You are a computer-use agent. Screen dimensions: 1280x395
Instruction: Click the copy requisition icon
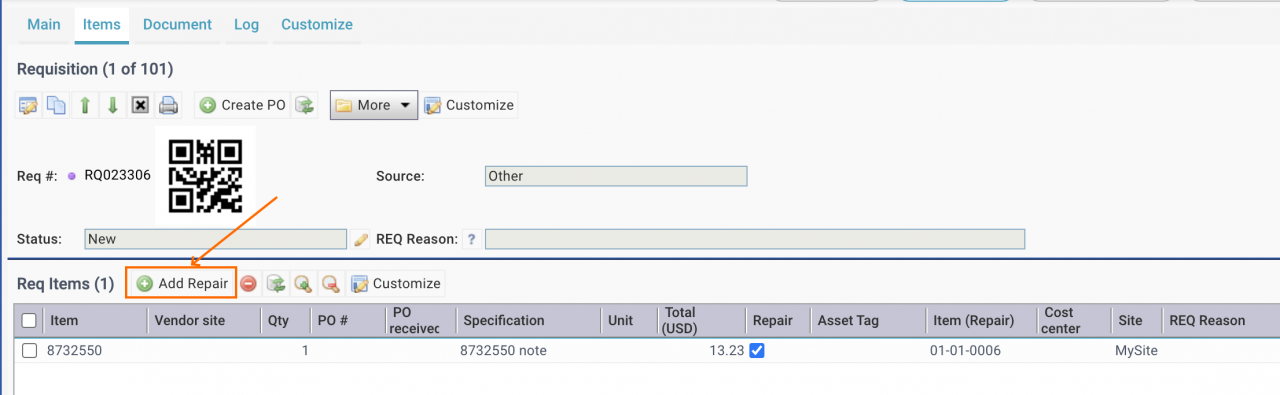[x=57, y=105]
